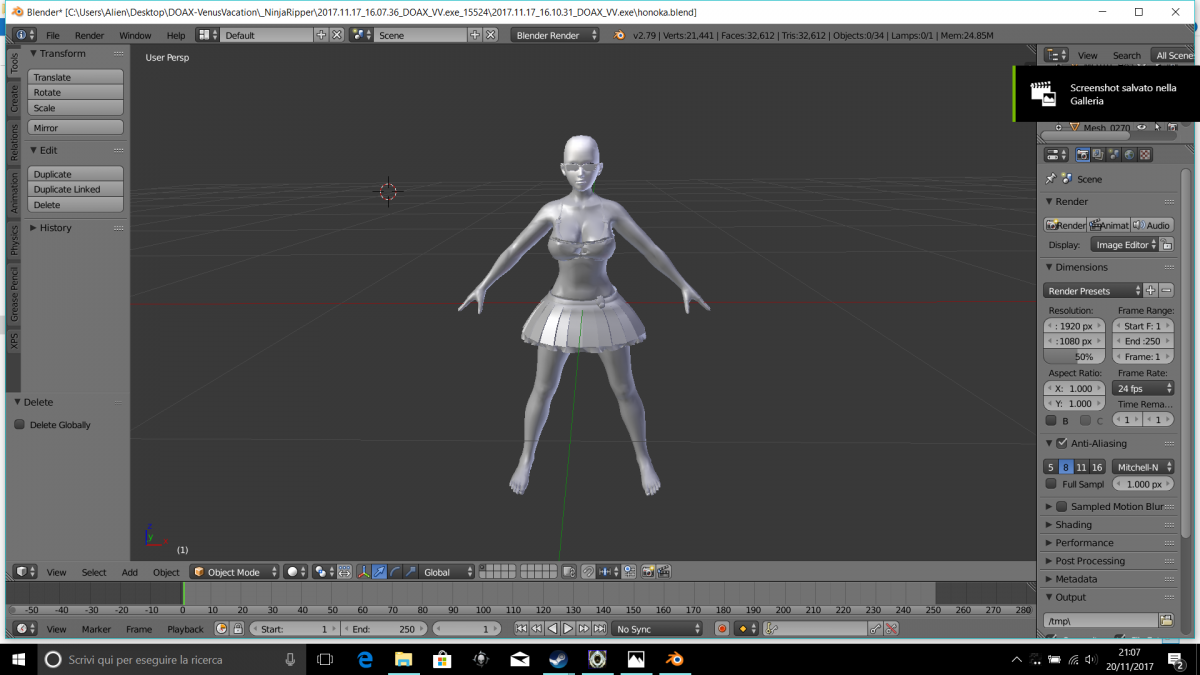
Task: Click the Mirror button
Action: 76,128
